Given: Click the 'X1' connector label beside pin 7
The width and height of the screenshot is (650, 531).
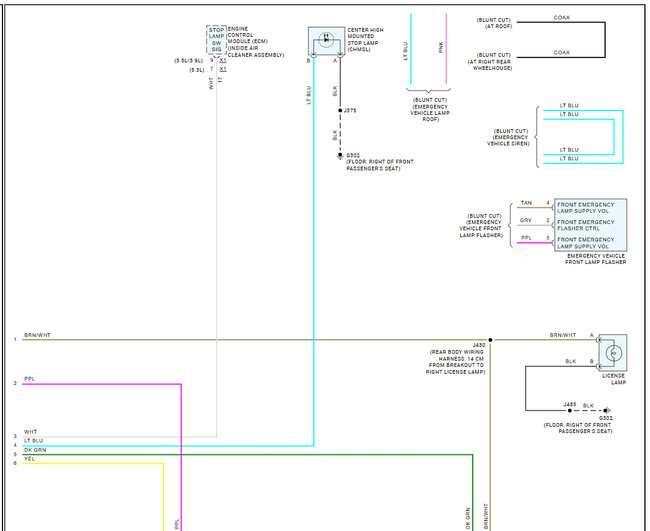Looking at the screenshot, I should (x=223, y=69).
